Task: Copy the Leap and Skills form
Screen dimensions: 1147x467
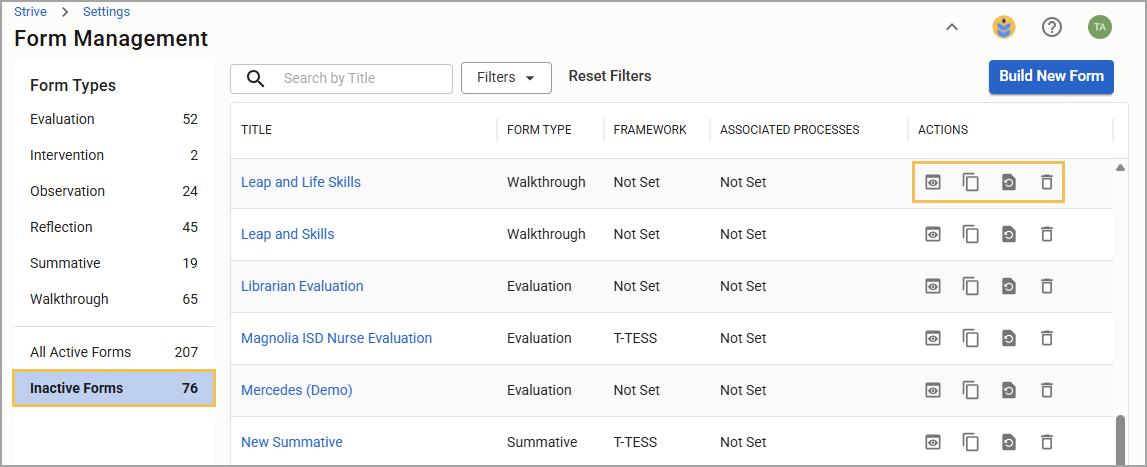Action: coord(971,234)
